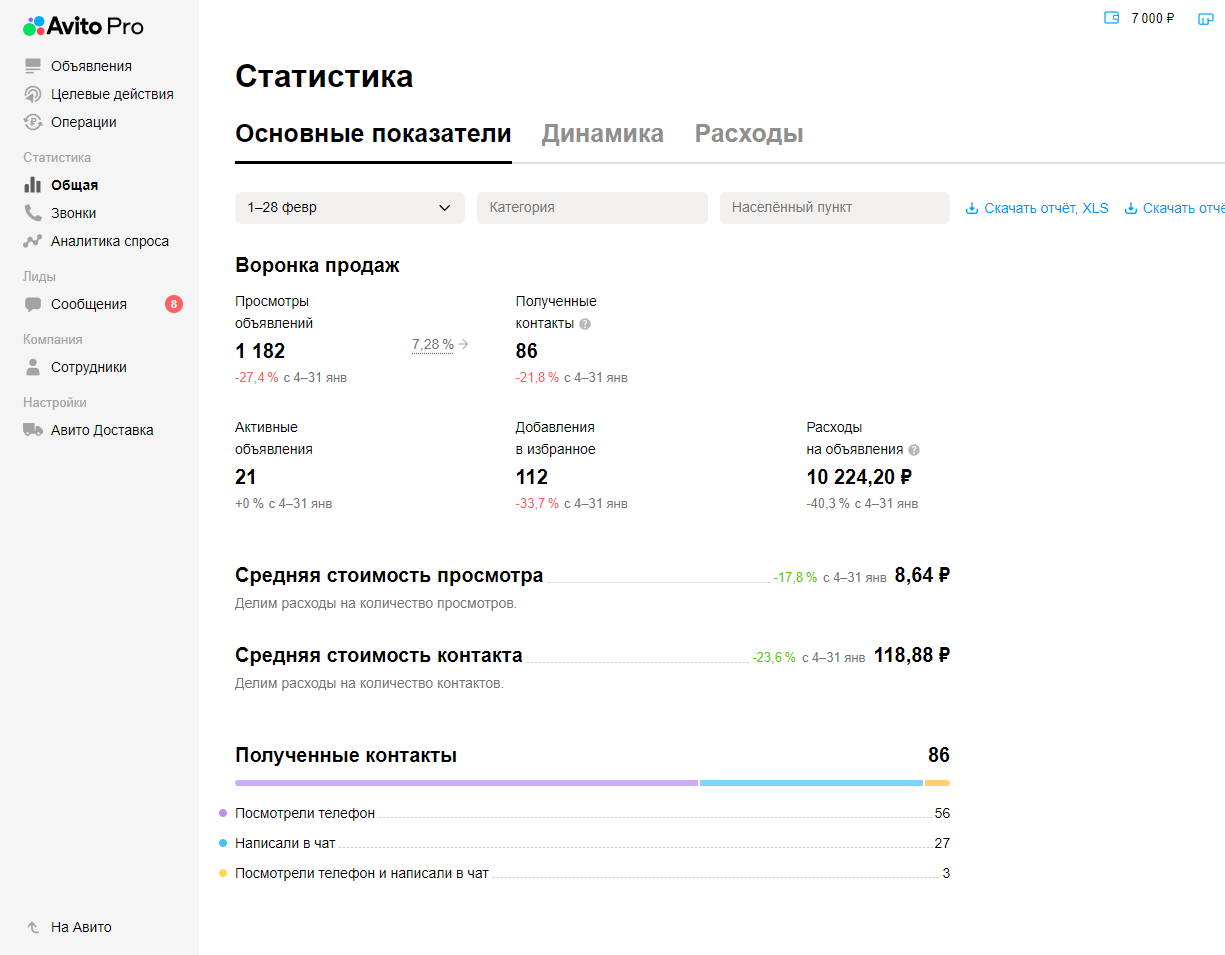1225x955 pixels.
Task: Open Сообщения with 8 unread badge
Action: pyautogui.click(x=89, y=304)
